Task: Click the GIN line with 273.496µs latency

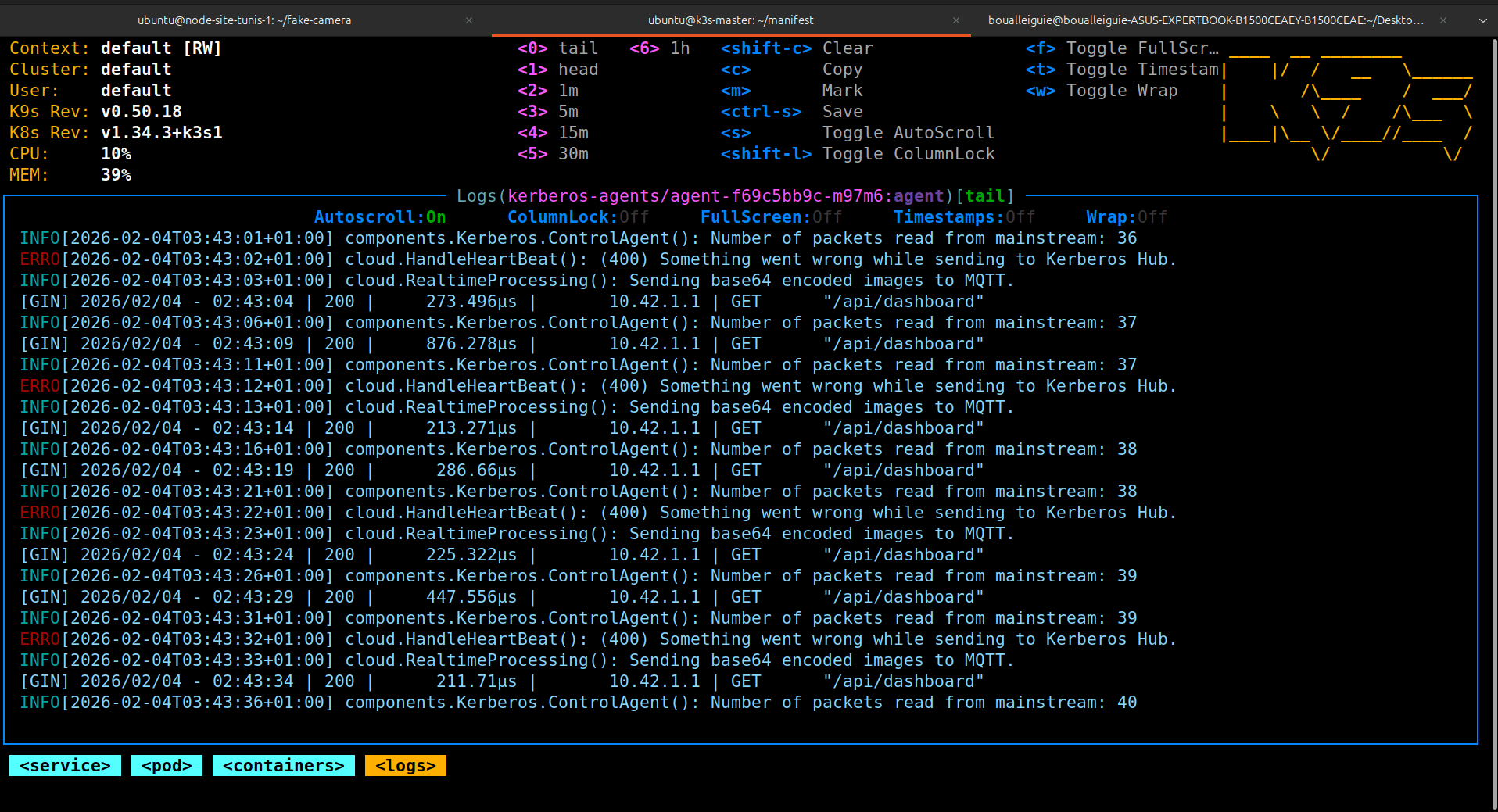Action: pos(502,302)
